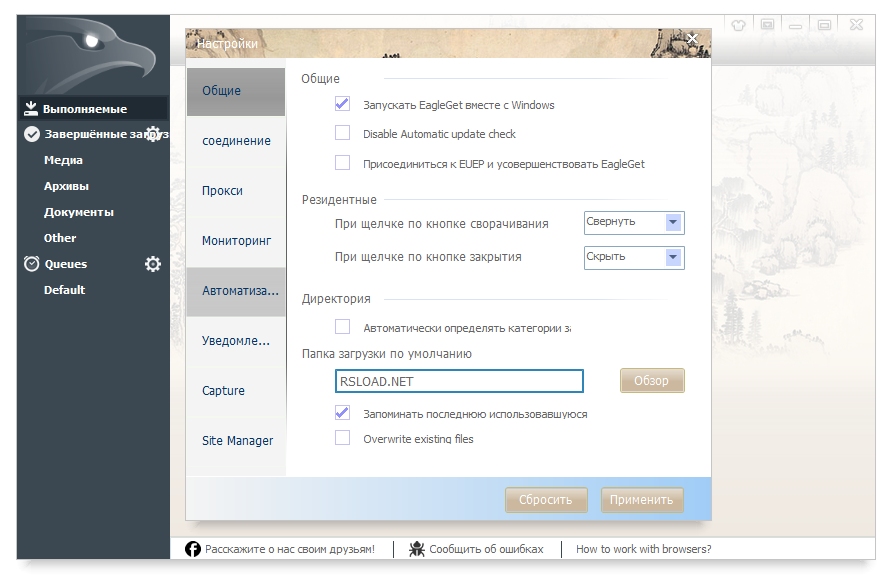Open the Скрыть close-action dropdown

coord(634,258)
